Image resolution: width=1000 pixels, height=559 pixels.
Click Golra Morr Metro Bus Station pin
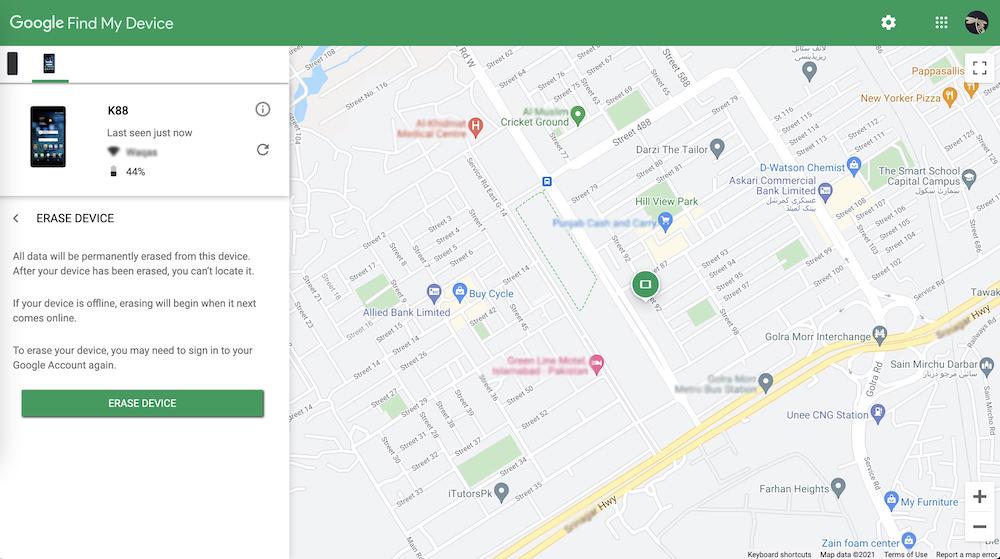(766, 382)
